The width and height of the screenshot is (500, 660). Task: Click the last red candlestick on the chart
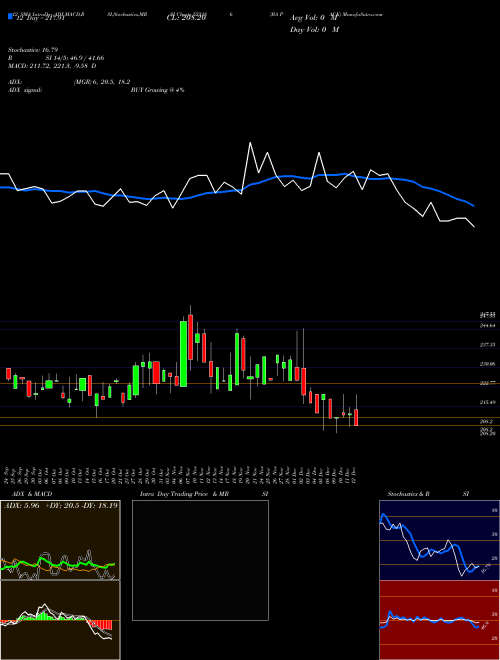tap(356, 417)
